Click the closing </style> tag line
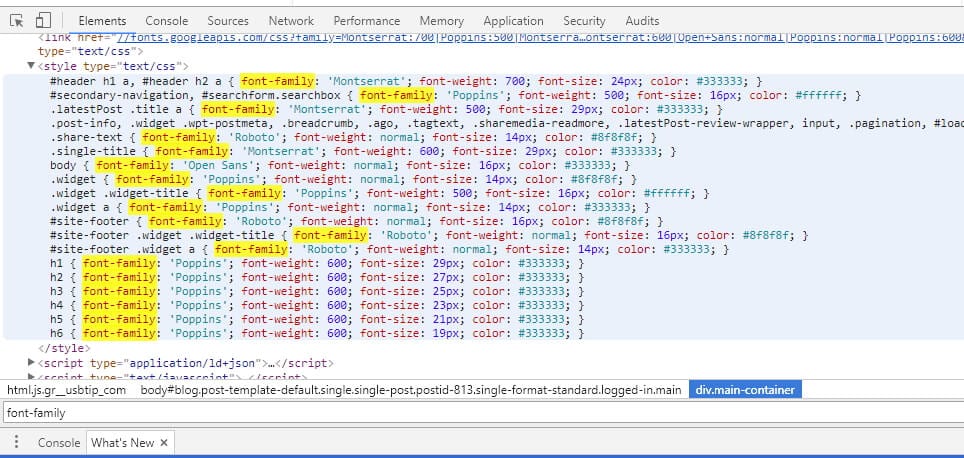The height and width of the screenshot is (458, 964). [x=64, y=349]
